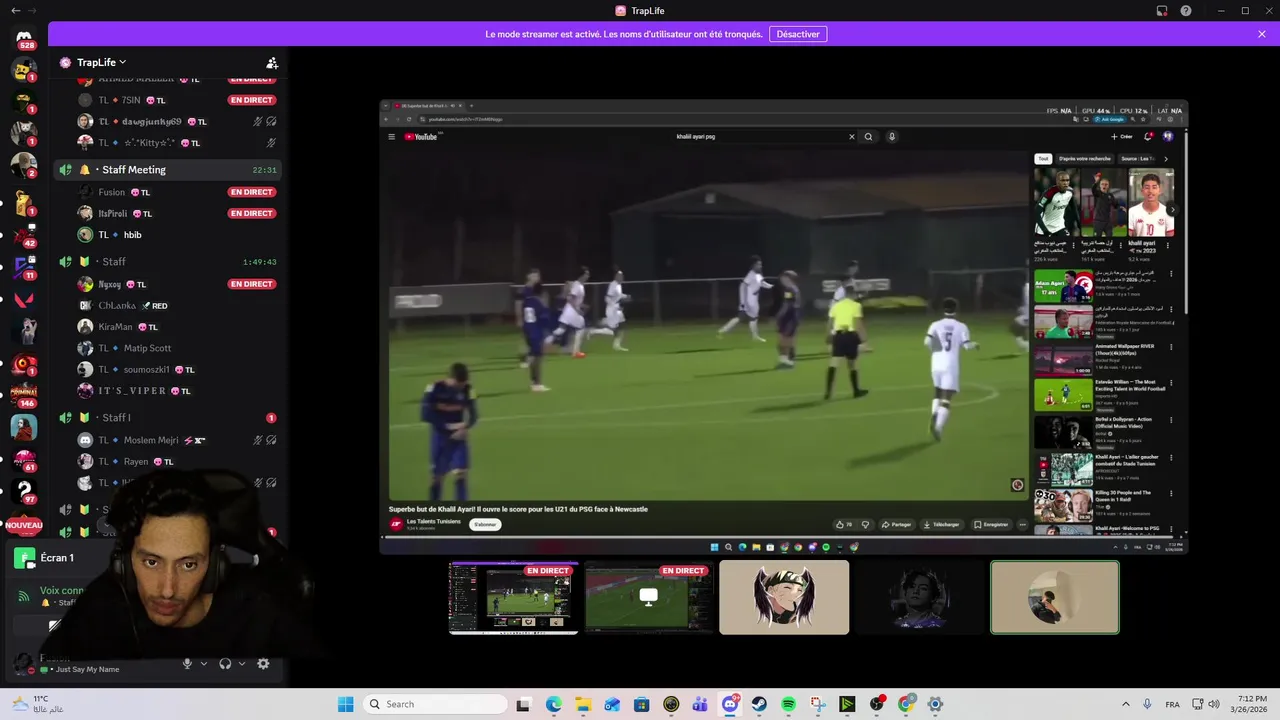Open File Explorer from taskbar
Image resolution: width=1280 pixels, height=720 pixels.
coord(583,704)
